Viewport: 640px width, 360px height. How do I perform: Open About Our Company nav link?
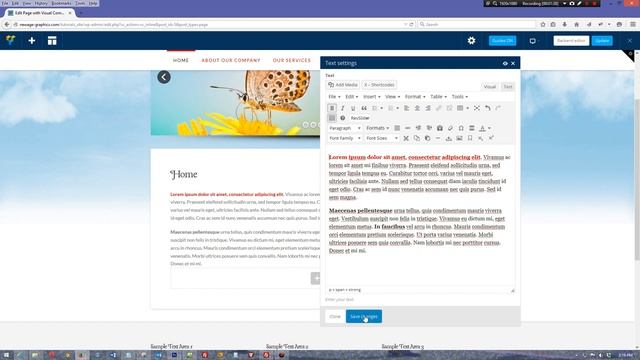[x=231, y=60]
